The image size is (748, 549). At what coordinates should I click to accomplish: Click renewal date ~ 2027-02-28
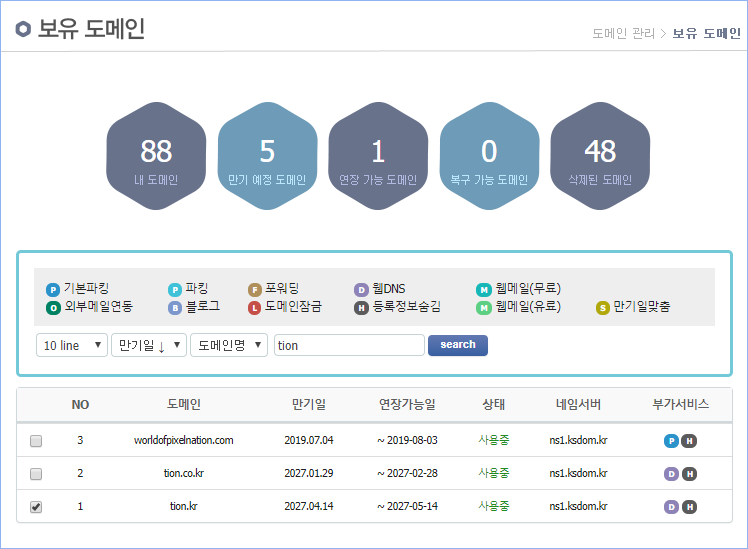[x=407, y=473]
